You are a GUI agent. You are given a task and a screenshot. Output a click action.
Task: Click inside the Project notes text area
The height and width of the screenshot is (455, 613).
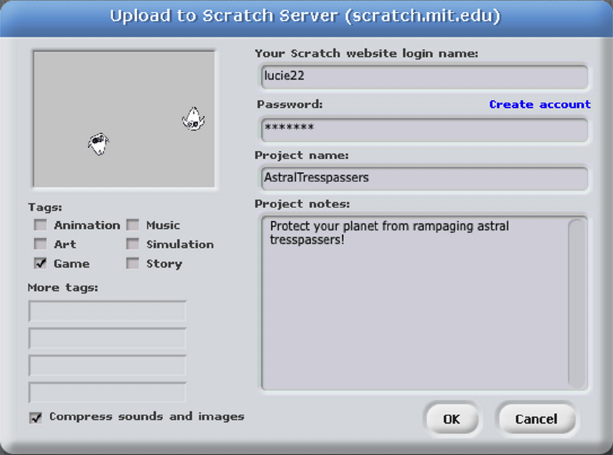[x=414, y=303]
